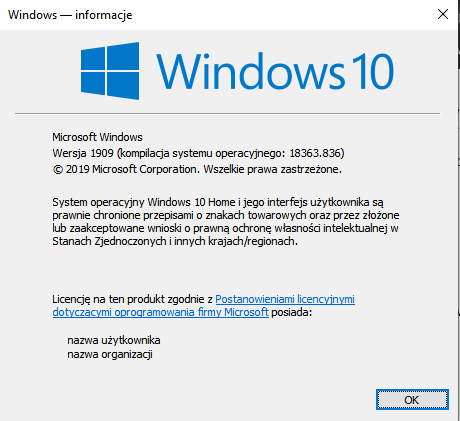
Task: Click the Wersja 1909 build number line
Action: 198,153
